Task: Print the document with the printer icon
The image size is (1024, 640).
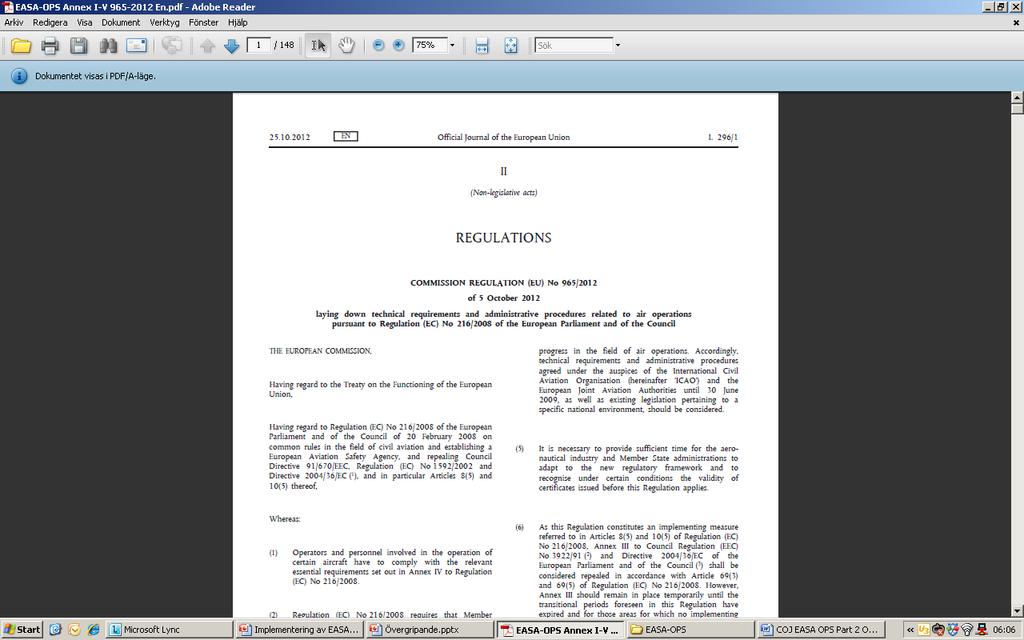Action: (50, 46)
